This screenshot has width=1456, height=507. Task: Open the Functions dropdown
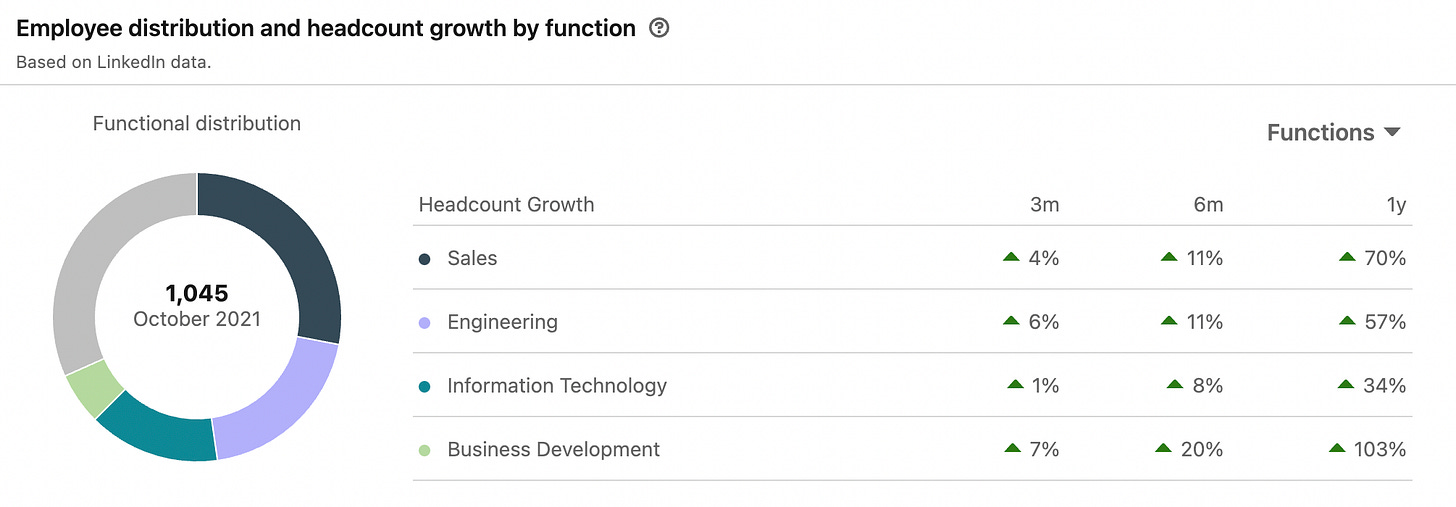click(x=1334, y=133)
